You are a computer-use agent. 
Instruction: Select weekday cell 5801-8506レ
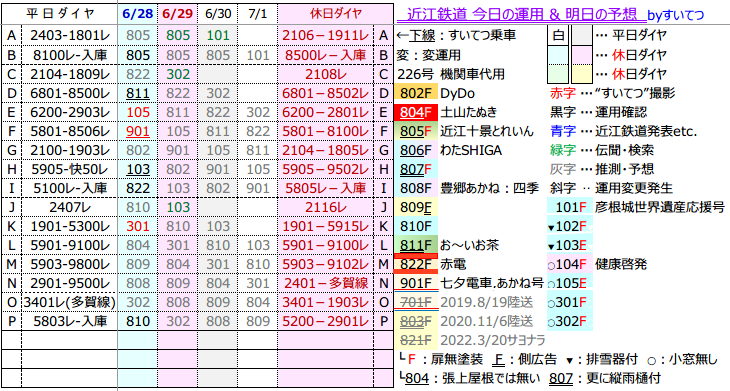[69, 131]
